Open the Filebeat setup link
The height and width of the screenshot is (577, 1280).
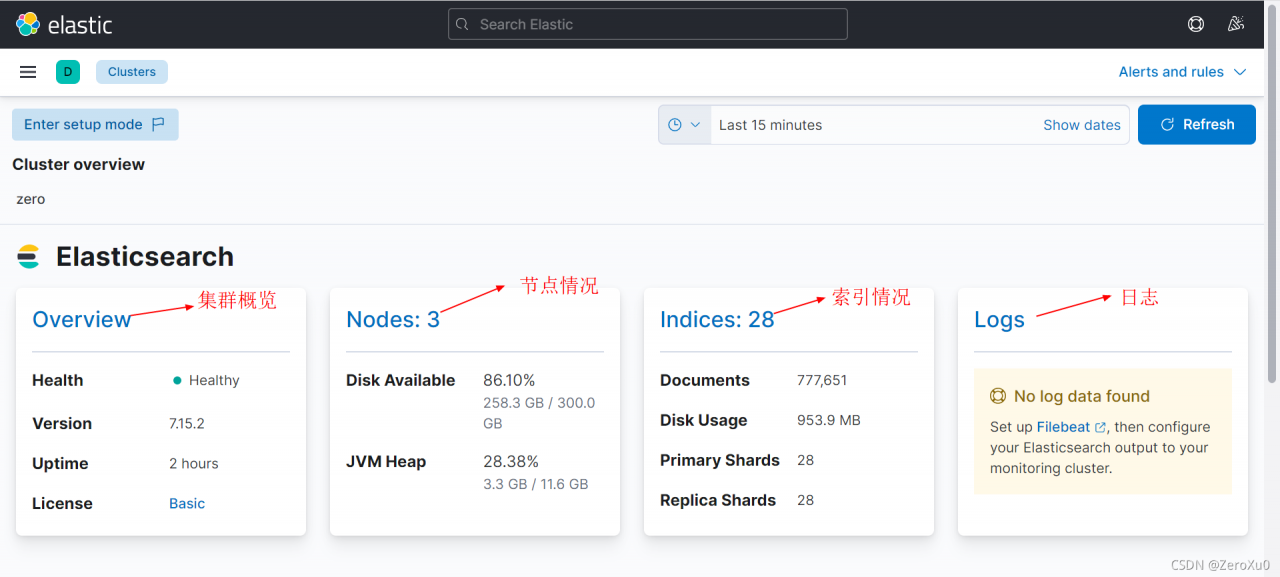point(1063,427)
